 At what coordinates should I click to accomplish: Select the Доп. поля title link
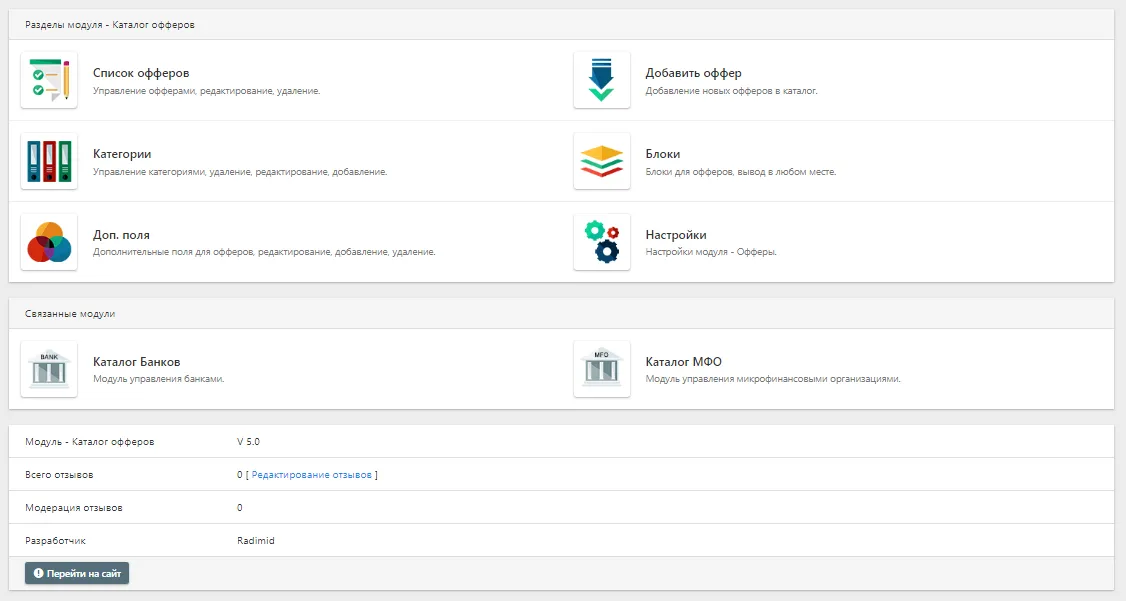tap(121, 235)
